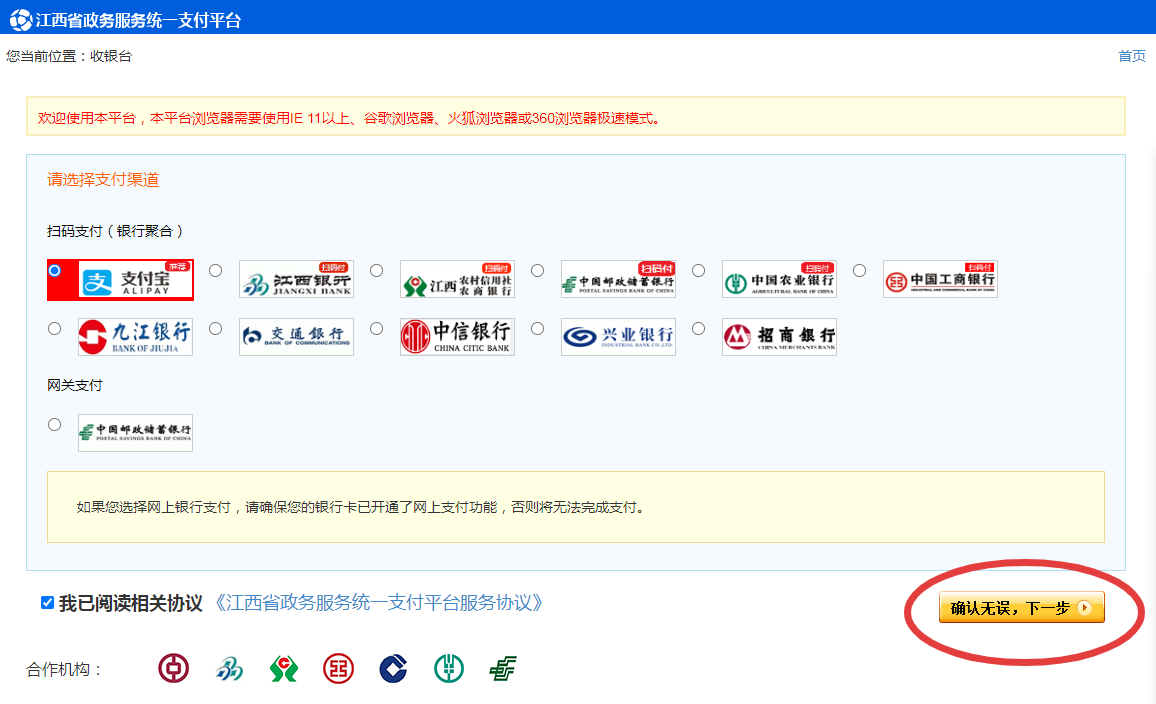Choose radio for 江西农村信用社 农商银行

pyautogui.click(x=377, y=271)
